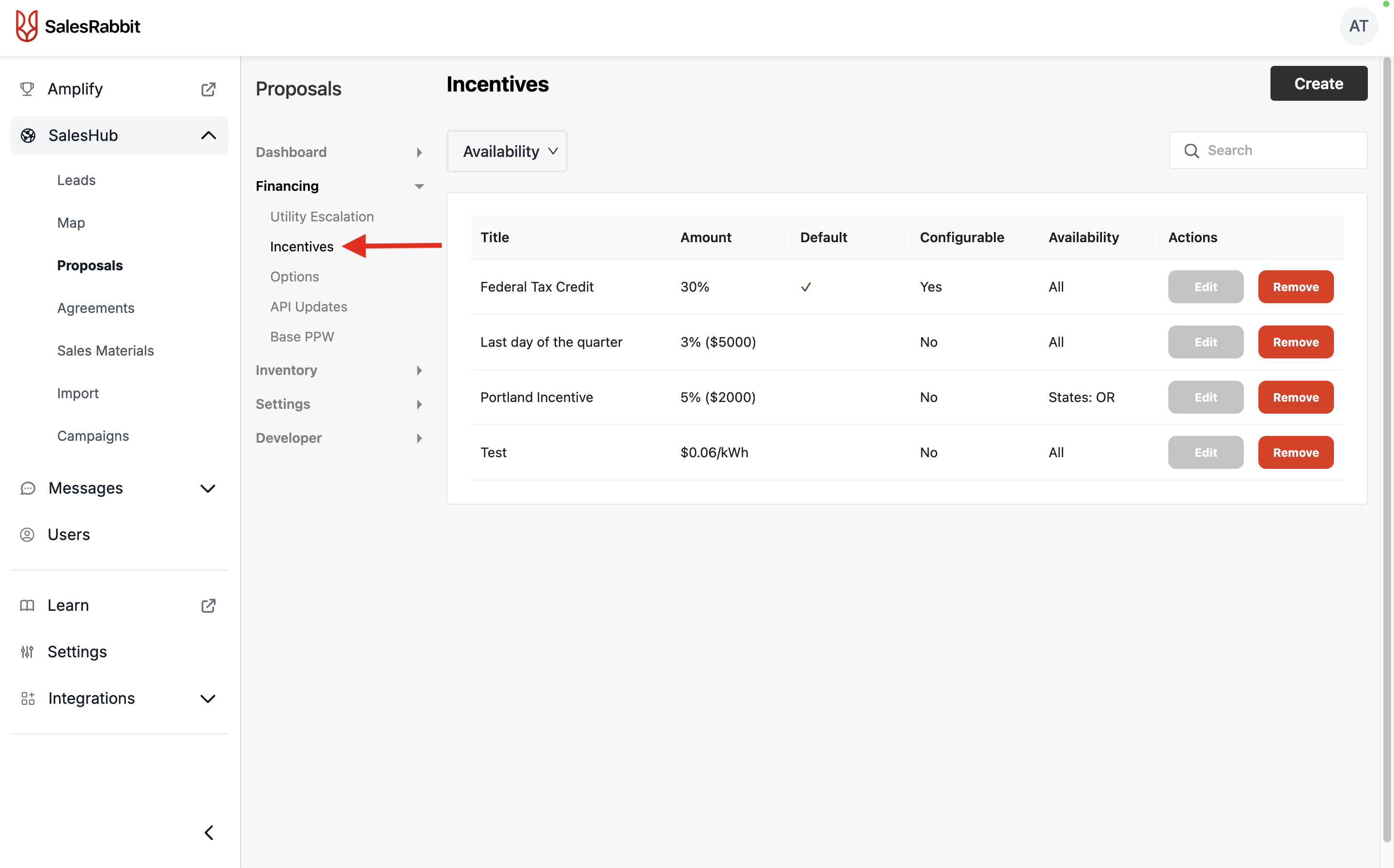Edit the Test incentive

click(x=1205, y=452)
